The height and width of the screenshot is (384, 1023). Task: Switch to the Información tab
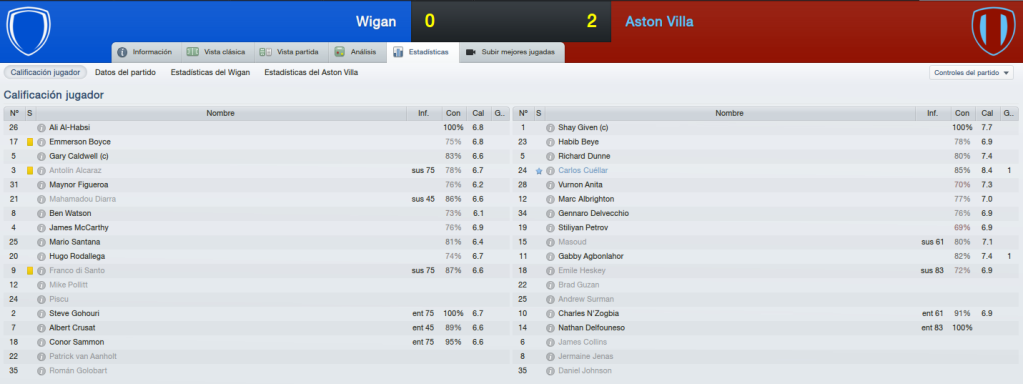(144, 52)
